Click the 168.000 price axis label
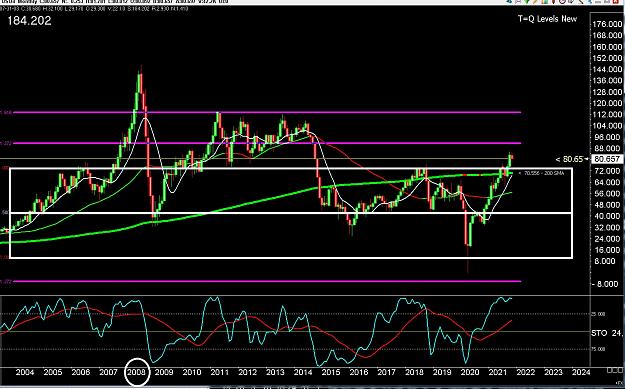625x389 pixels. [x=607, y=35]
